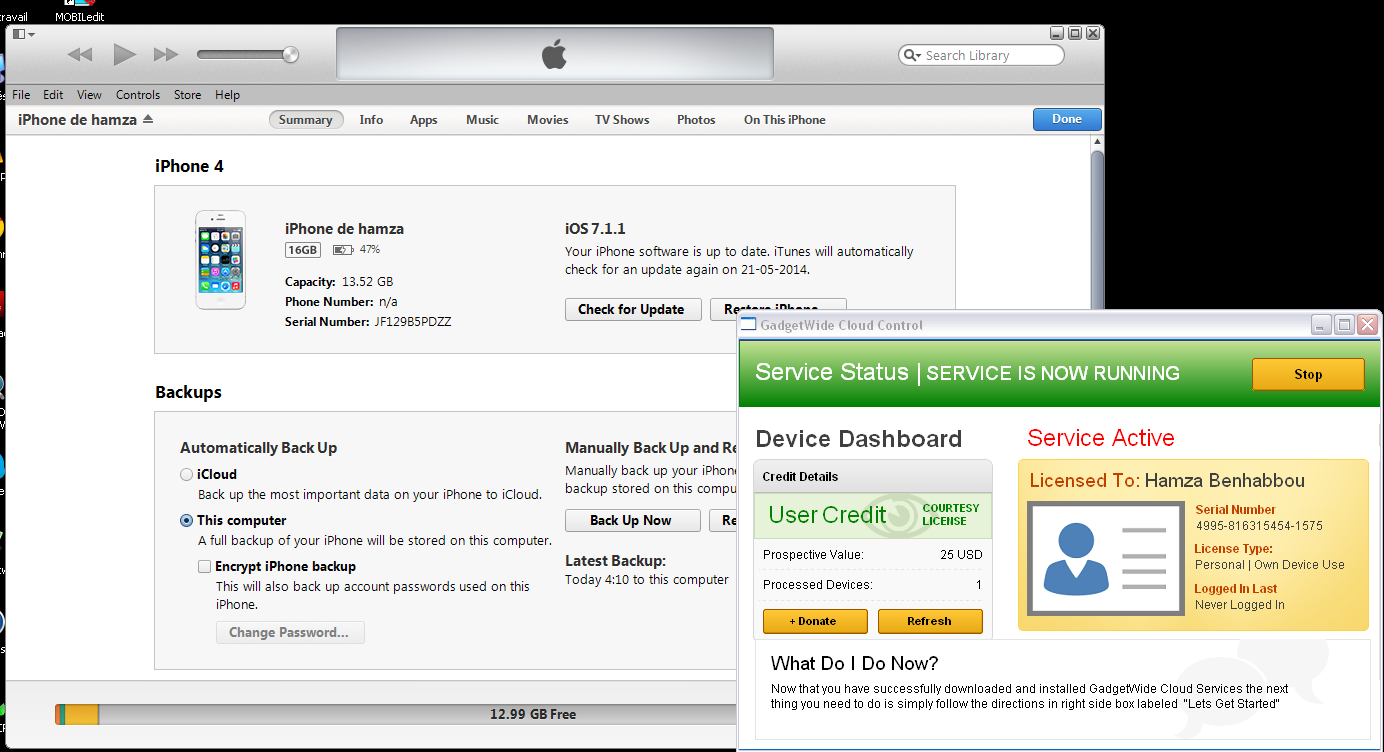Click the 16GB capacity badge

pyautogui.click(x=302, y=250)
